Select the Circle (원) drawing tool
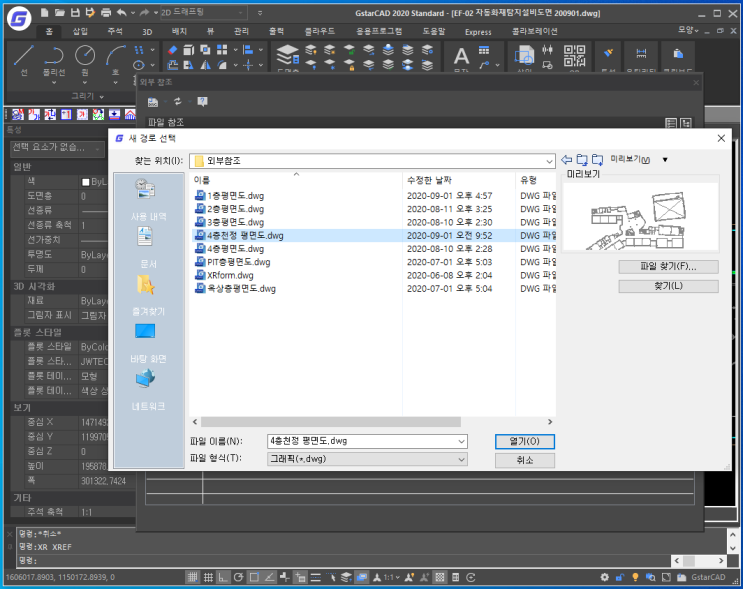This screenshot has width=743, height=589. click(x=85, y=61)
